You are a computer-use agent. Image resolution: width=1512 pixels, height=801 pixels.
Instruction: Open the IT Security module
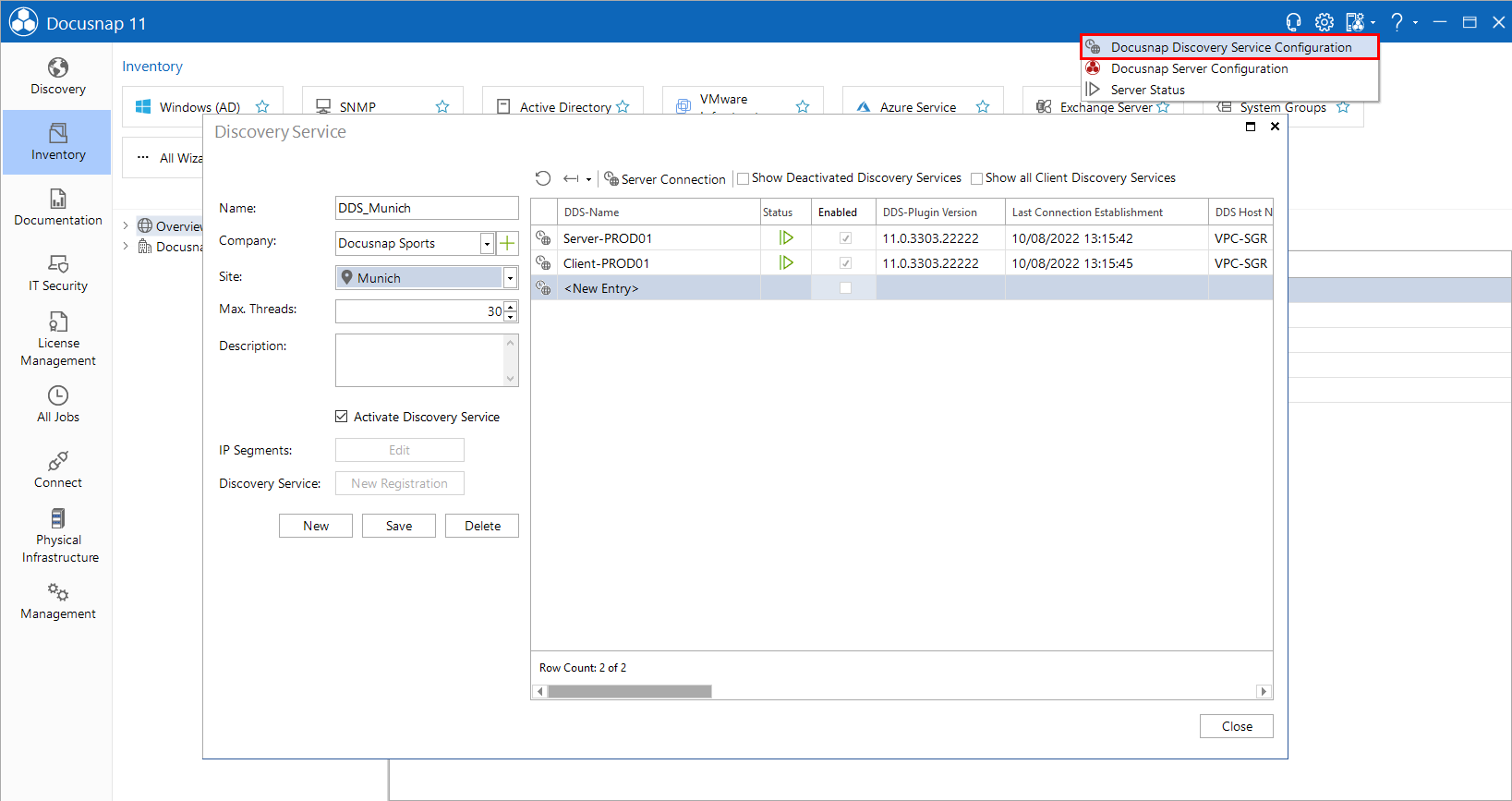pyautogui.click(x=57, y=273)
